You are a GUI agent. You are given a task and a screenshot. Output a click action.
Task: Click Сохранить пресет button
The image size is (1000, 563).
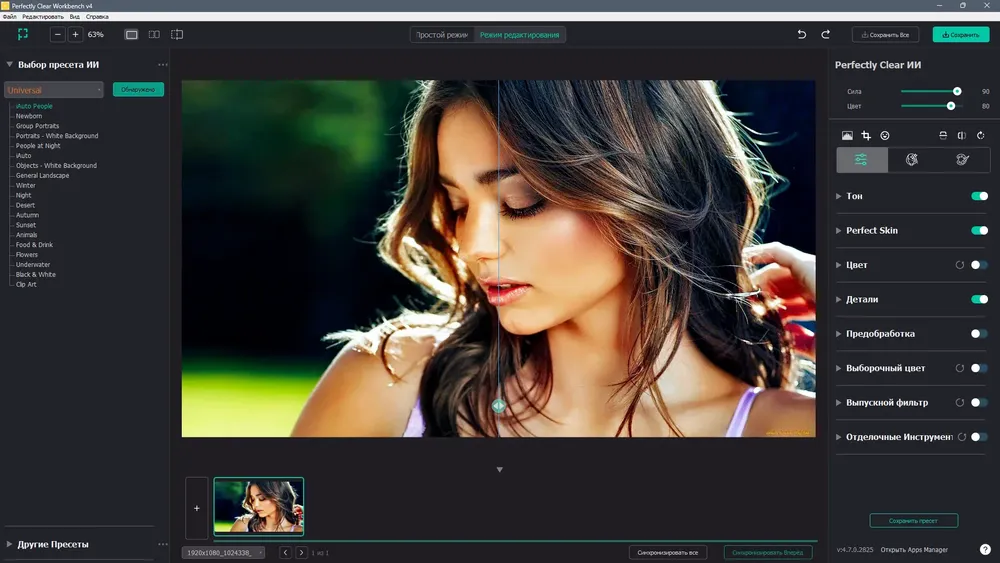coord(913,520)
